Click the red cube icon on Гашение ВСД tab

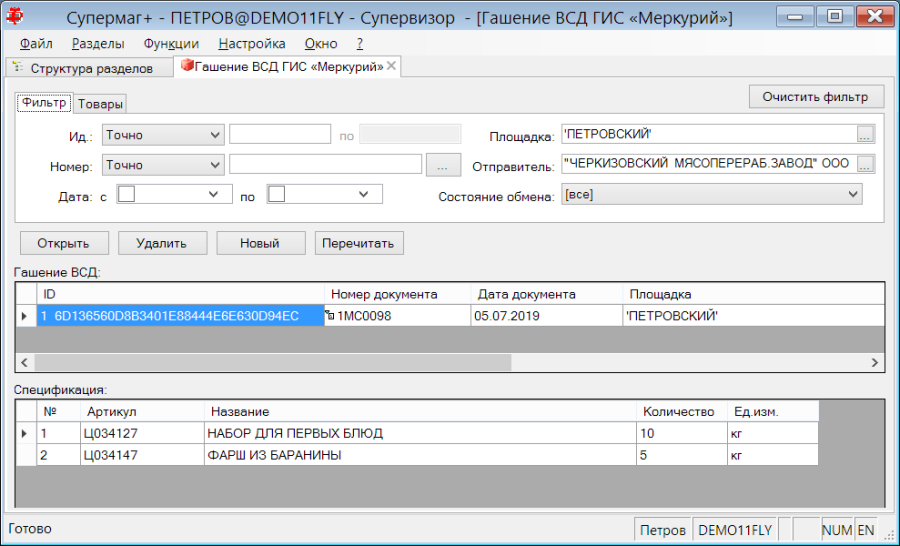pyautogui.click(x=187, y=65)
